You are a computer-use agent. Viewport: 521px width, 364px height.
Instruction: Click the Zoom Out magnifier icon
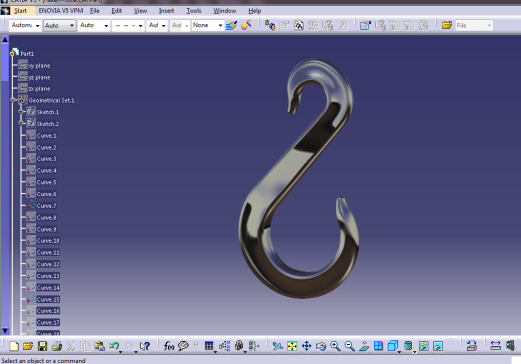pyautogui.click(x=349, y=346)
